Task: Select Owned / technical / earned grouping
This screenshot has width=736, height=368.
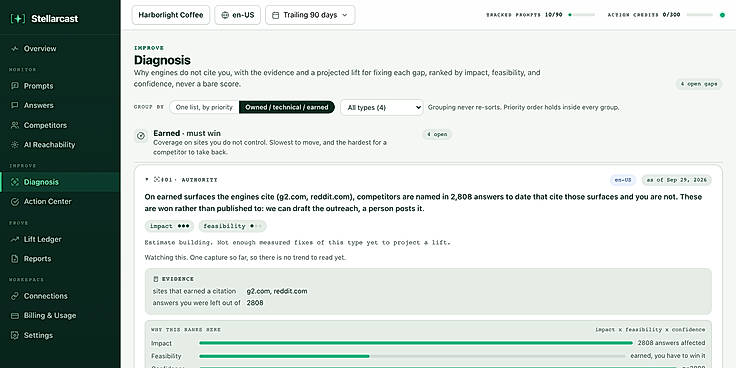Action: pos(287,107)
